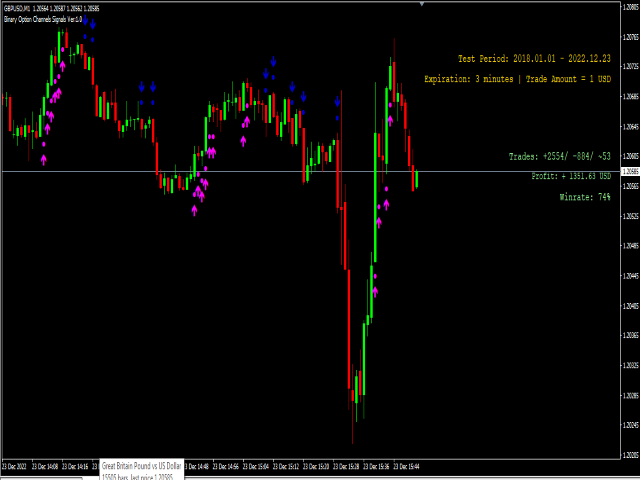Click the '23 Dec 15:04' time label

click(x=256, y=467)
